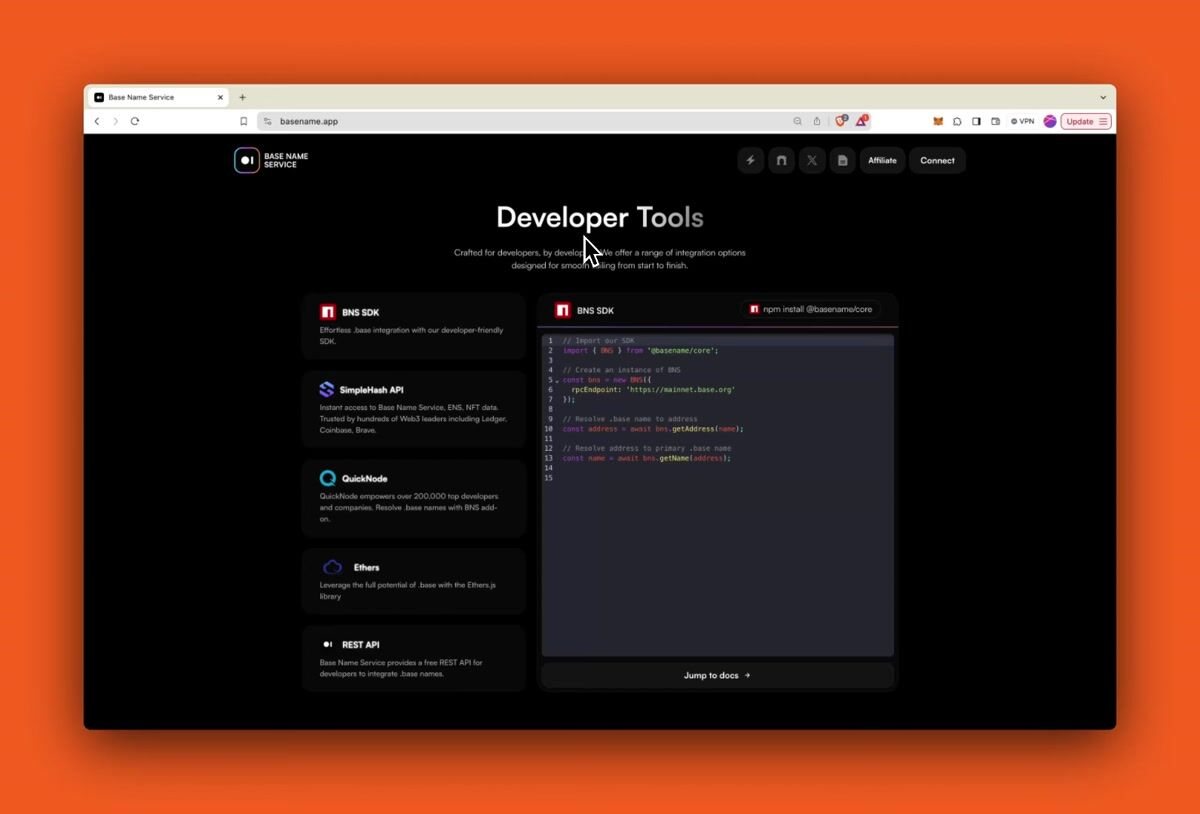Click the bookmark icon by address bar
Viewport: 1200px width, 814px height.
pos(243,121)
